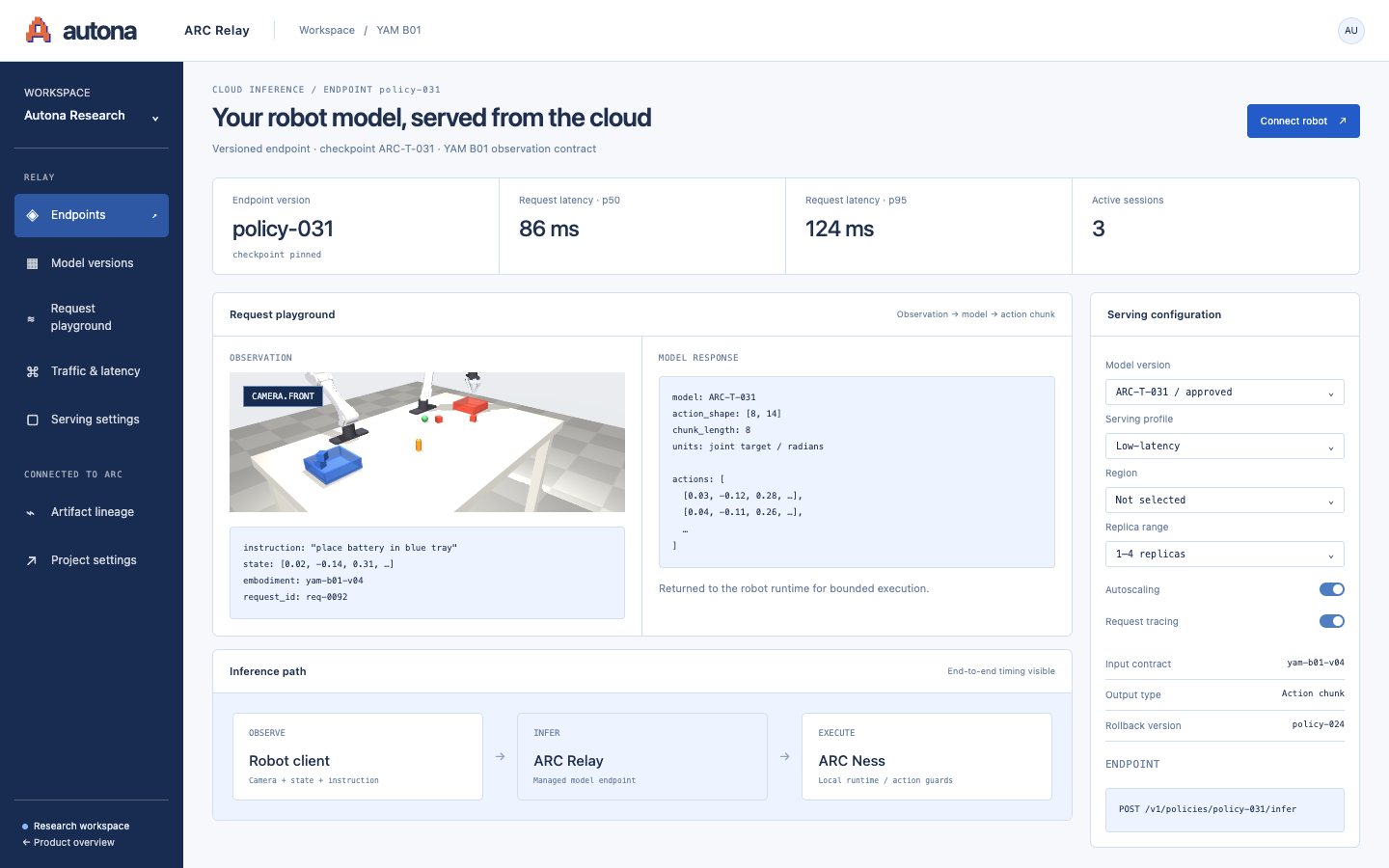Click the ARC Relay INFER card
This screenshot has width=1389, height=868.
click(x=642, y=757)
